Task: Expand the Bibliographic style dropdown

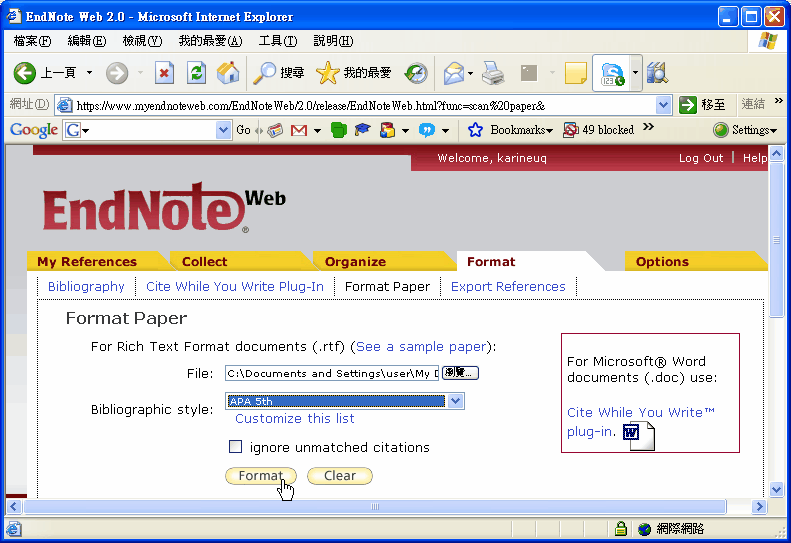Action: click(x=456, y=401)
